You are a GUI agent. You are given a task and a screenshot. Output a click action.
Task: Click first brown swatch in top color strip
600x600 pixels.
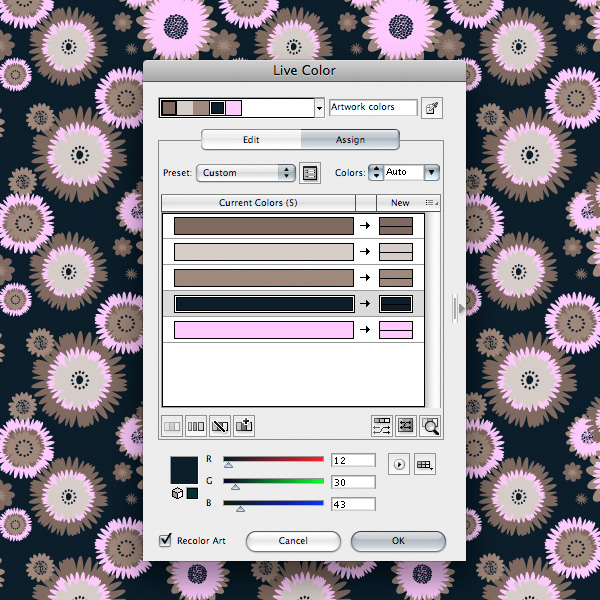168,108
